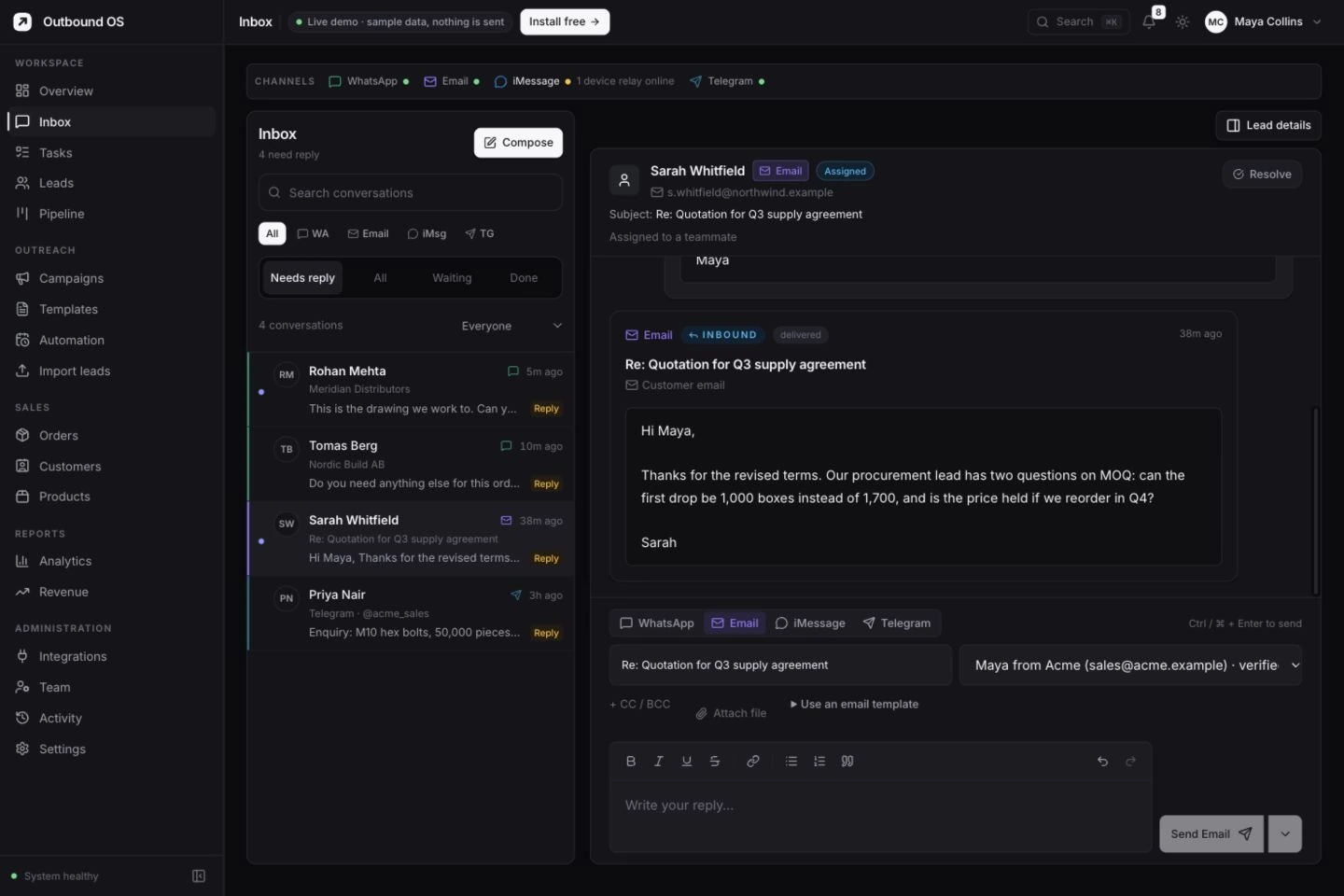
Task: Open the Pipeline view
Action: click(x=111, y=214)
